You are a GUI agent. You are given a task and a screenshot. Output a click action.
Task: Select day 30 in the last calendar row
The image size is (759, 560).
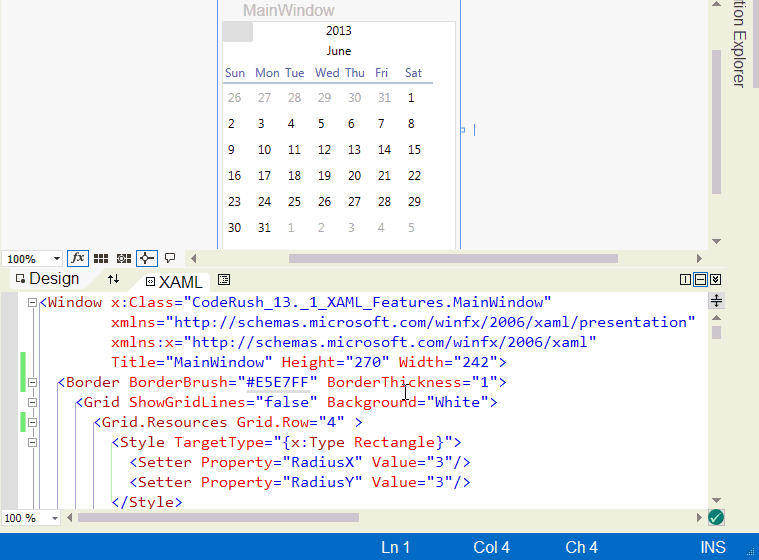tap(234, 227)
